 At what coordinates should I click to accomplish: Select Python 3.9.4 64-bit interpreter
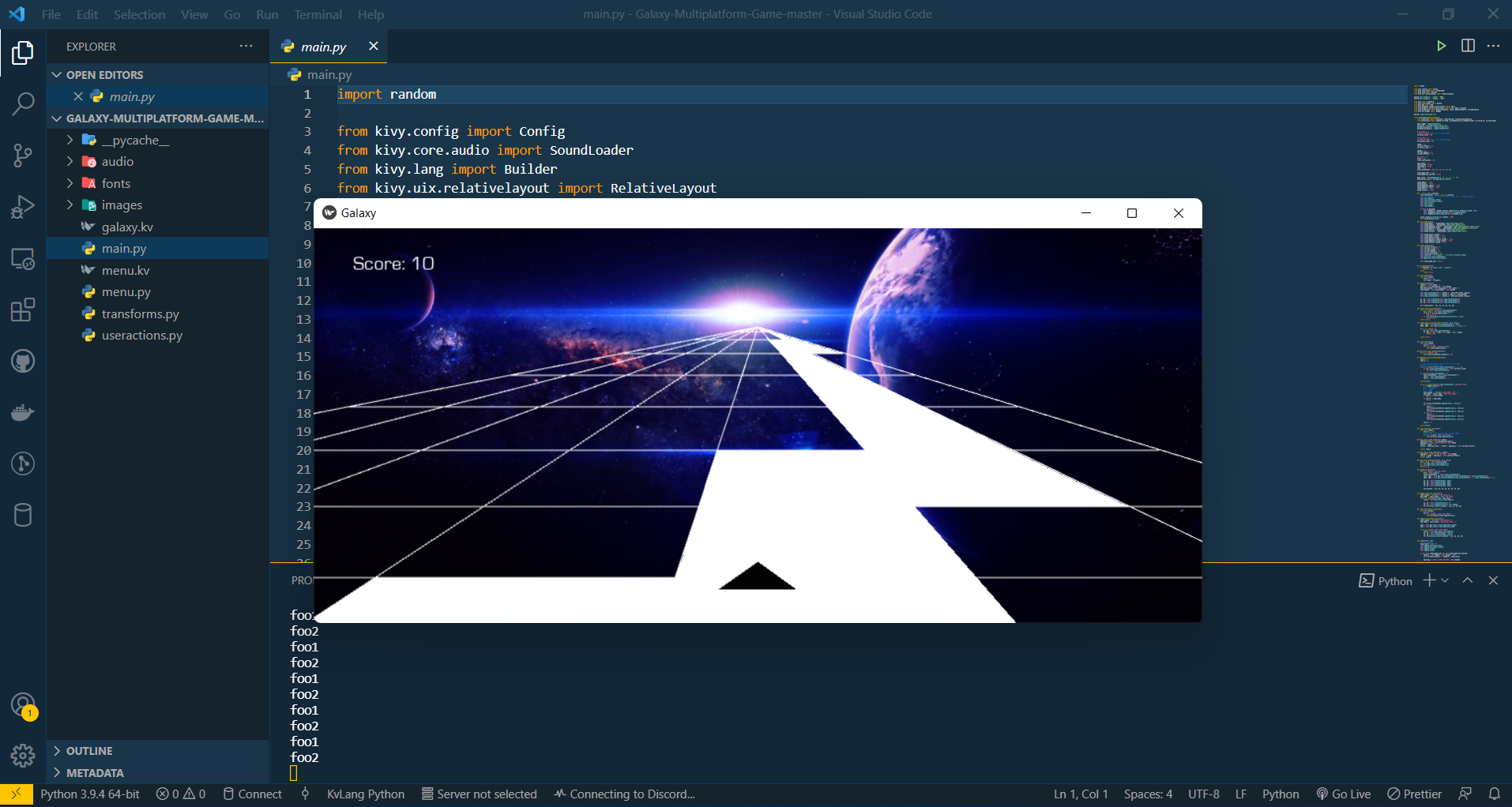tap(90, 794)
